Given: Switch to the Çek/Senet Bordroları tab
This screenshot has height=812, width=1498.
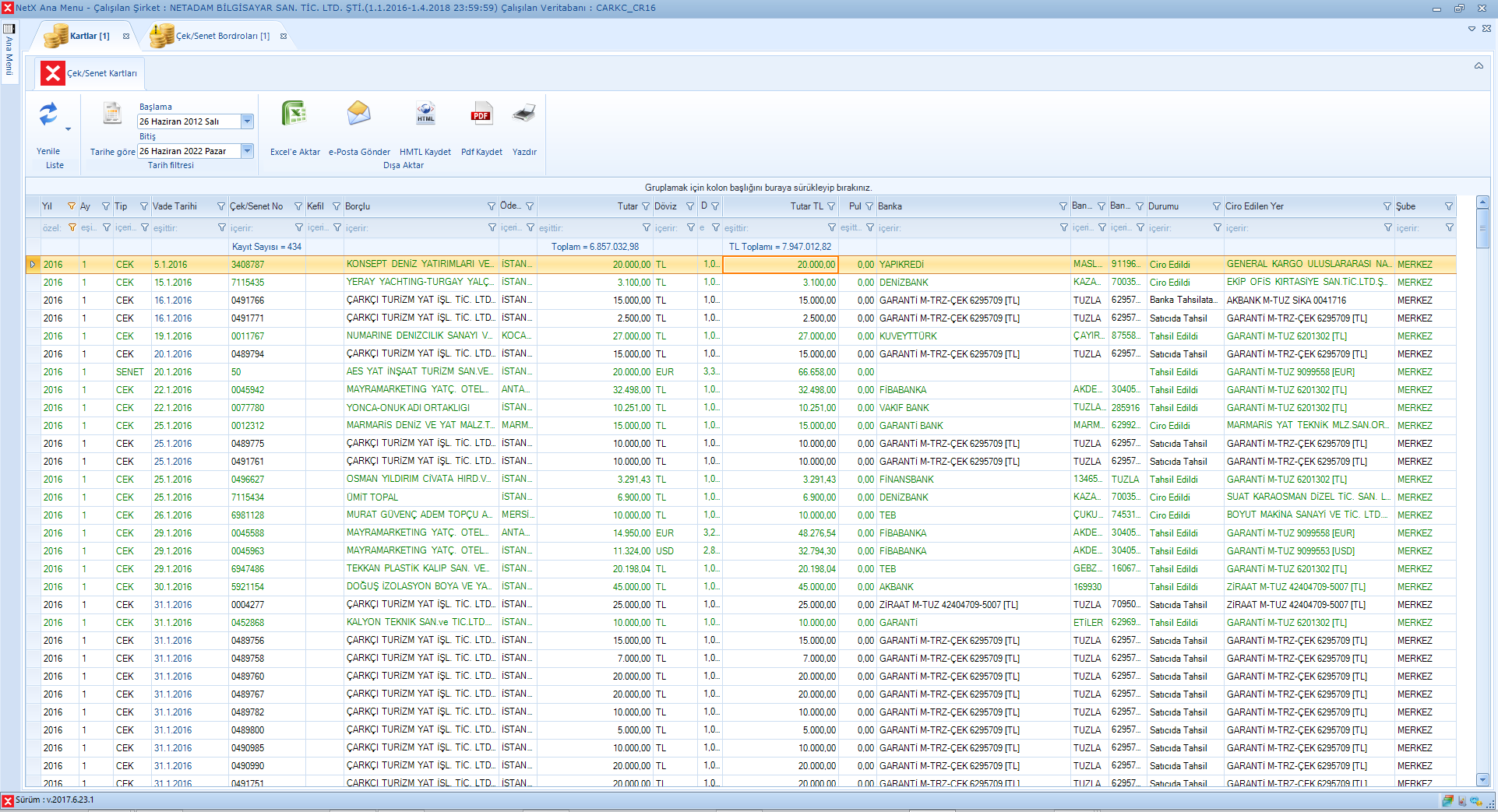Looking at the screenshot, I should tap(222, 36).
